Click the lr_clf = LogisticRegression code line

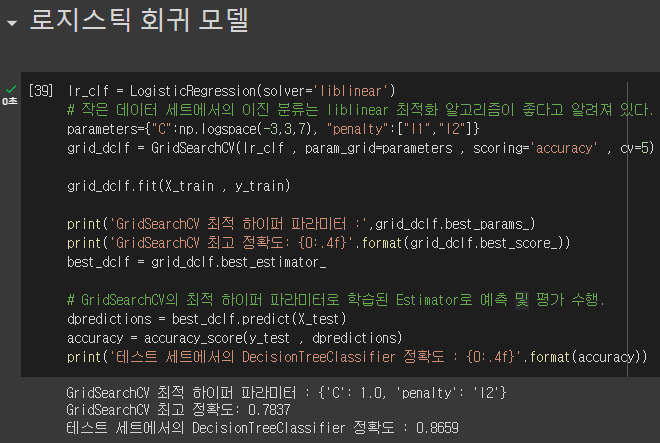[231, 91]
